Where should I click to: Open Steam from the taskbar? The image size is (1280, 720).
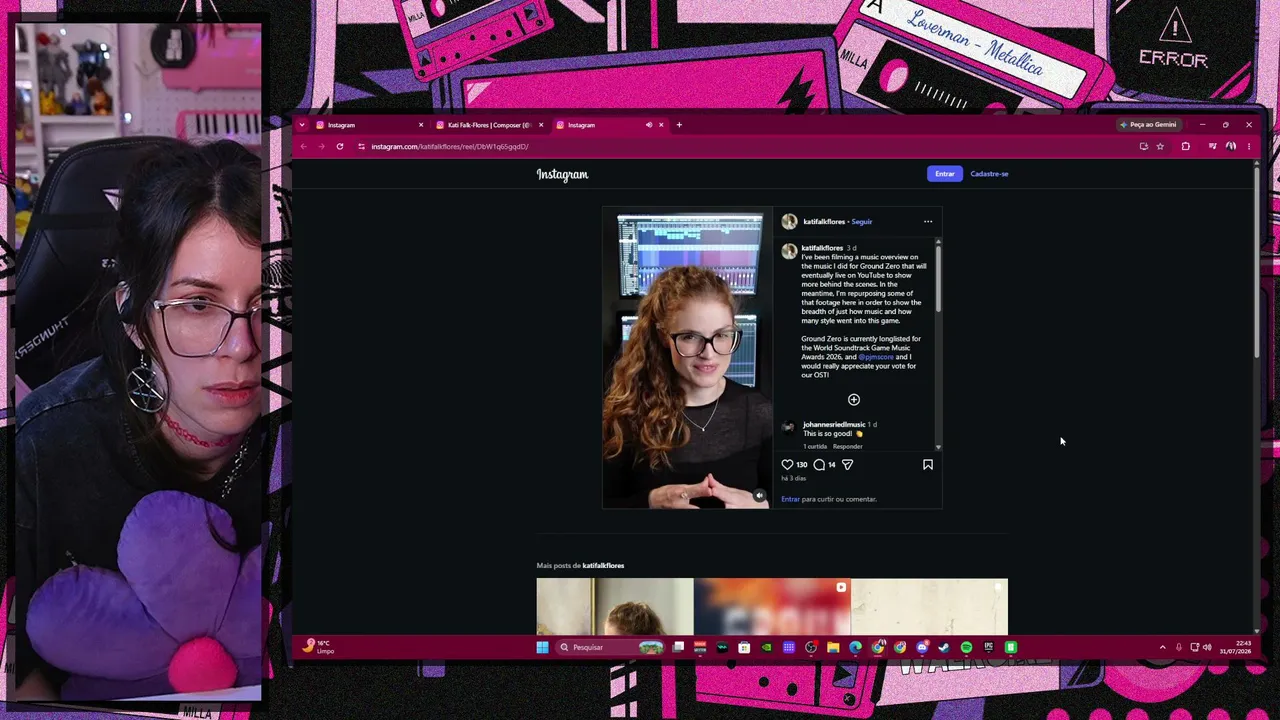click(944, 647)
